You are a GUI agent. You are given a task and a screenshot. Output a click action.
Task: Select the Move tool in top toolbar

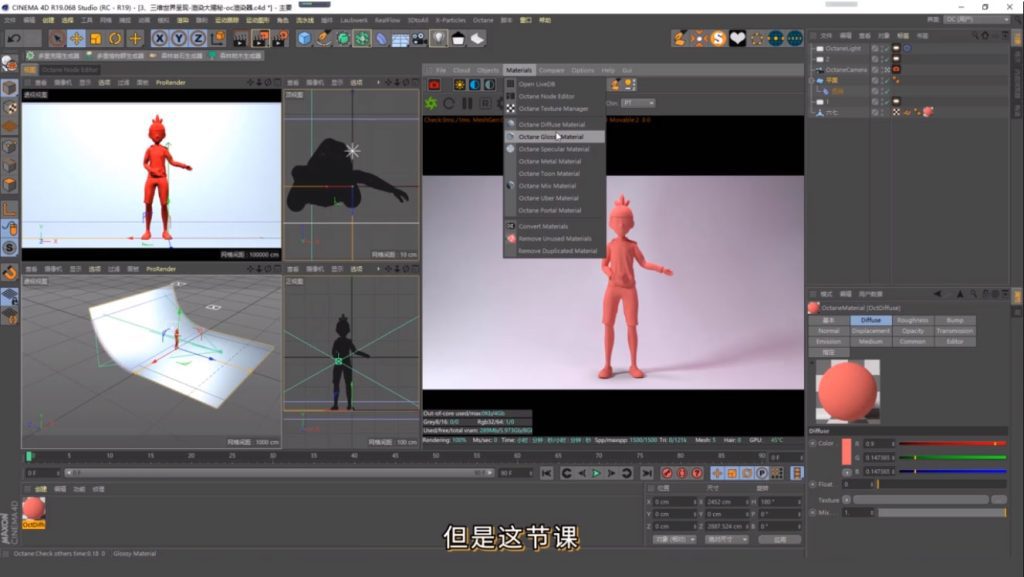point(76,38)
